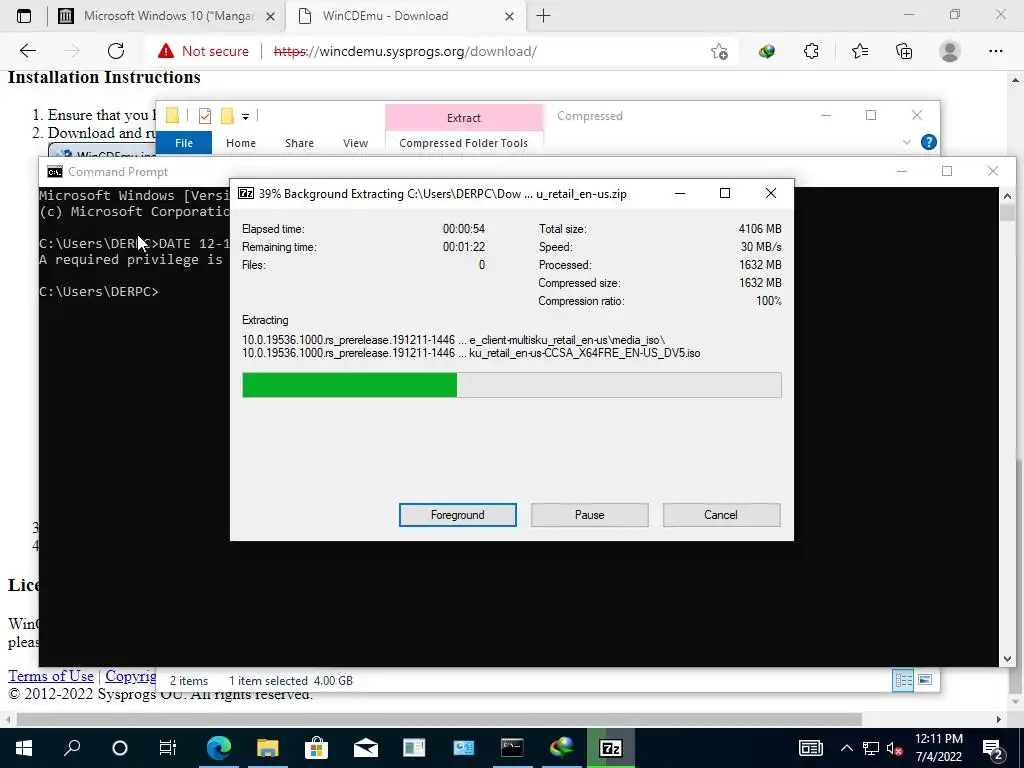1024x768 pixels.
Task: Click the browser address bar URL
Action: click(405, 51)
